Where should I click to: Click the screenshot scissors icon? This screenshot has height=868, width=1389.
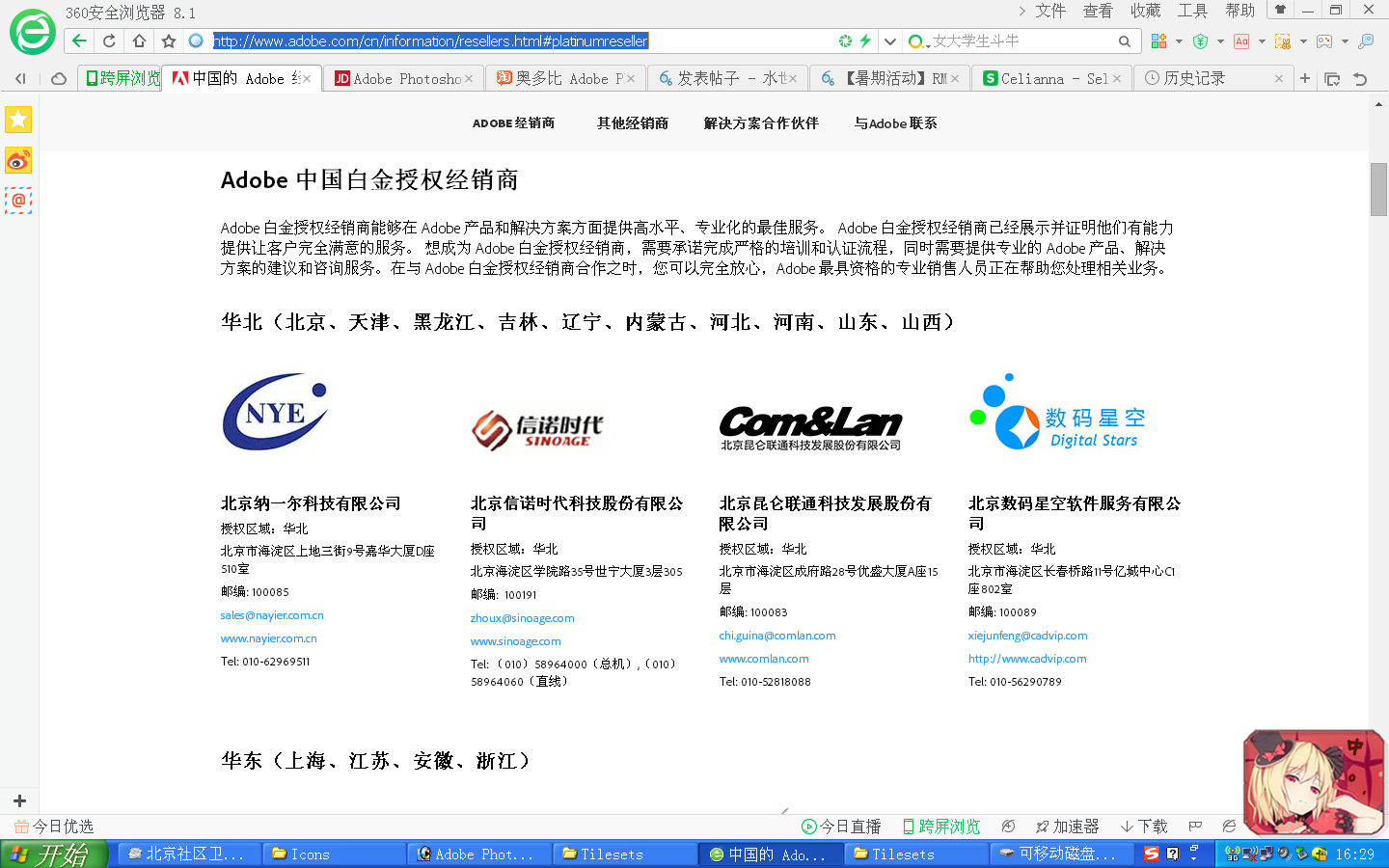(x=1283, y=41)
